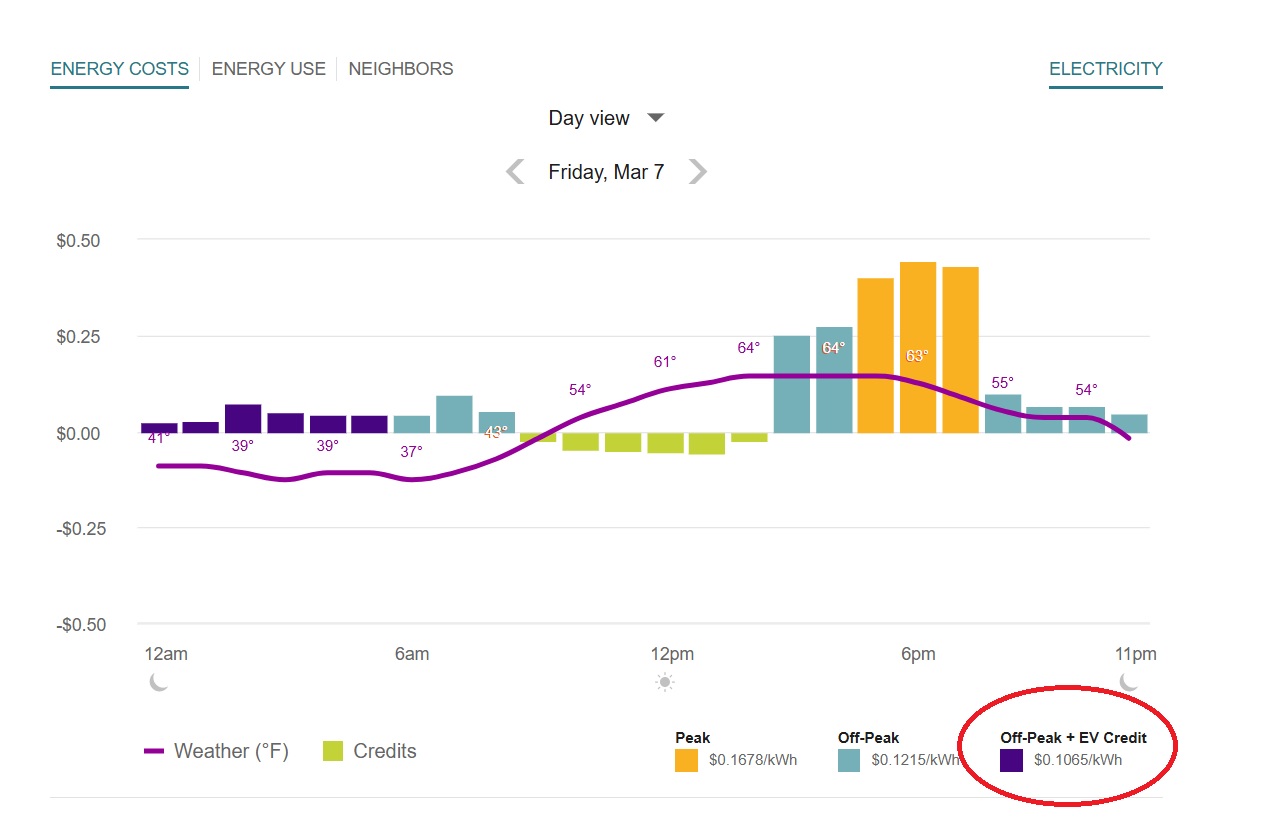
Task: Toggle the Weather (°F) legend line
Action: [217, 751]
